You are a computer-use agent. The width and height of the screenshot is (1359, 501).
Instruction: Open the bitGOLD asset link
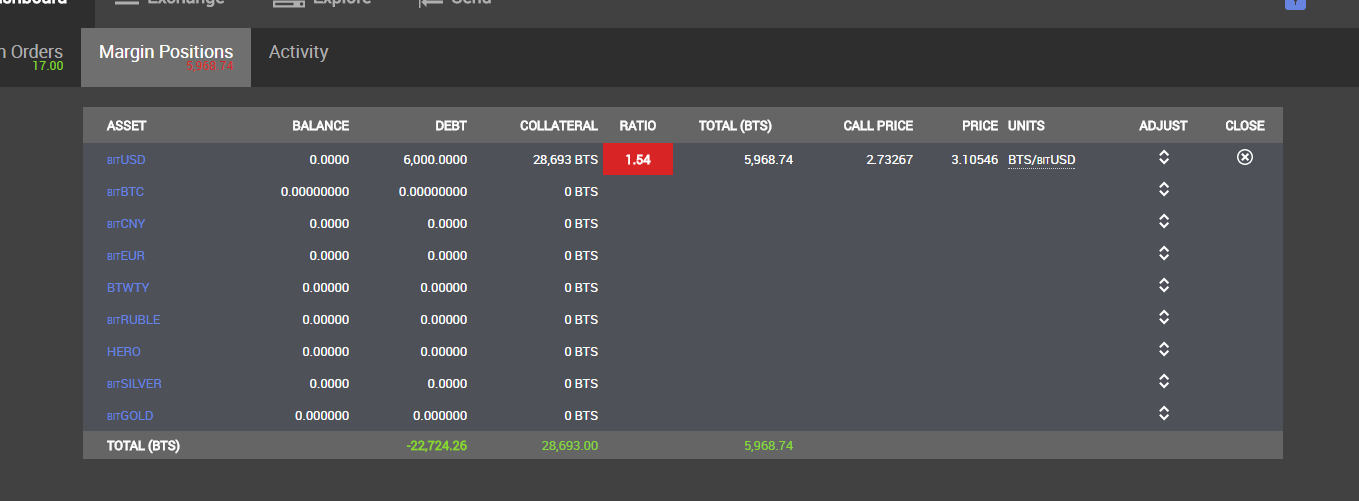(x=130, y=416)
